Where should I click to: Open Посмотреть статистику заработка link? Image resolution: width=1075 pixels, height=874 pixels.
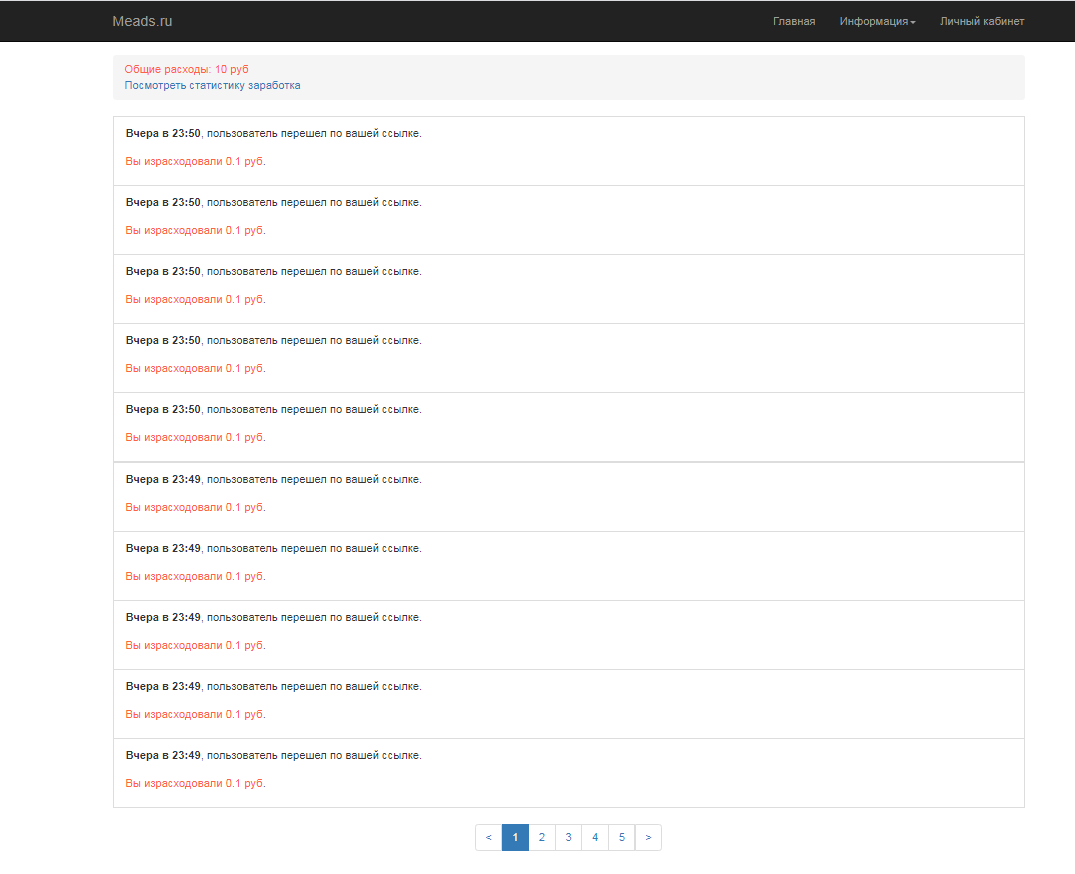pyautogui.click(x=212, y=85)
